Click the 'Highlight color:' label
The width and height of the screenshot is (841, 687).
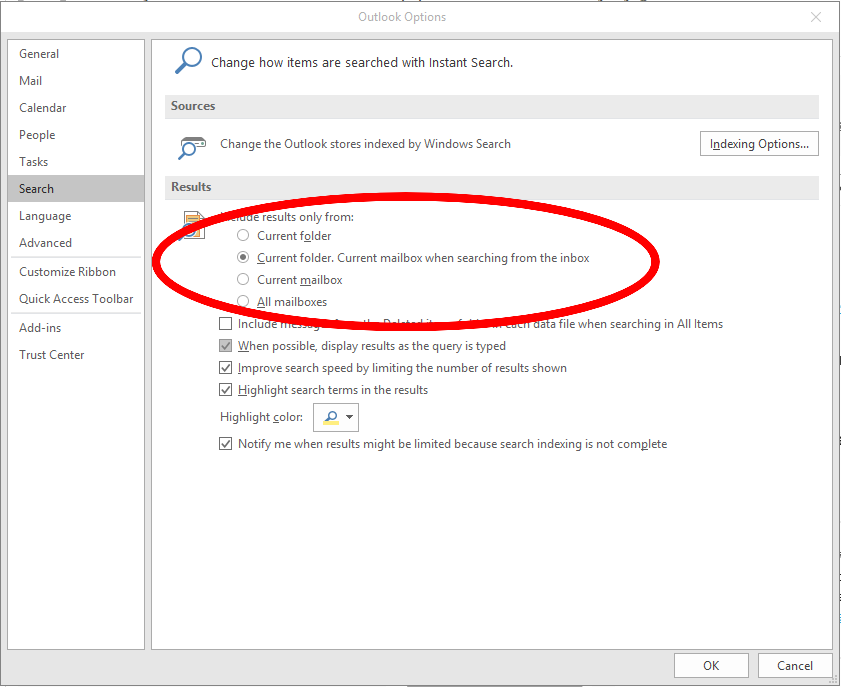[x=261, y=417]
